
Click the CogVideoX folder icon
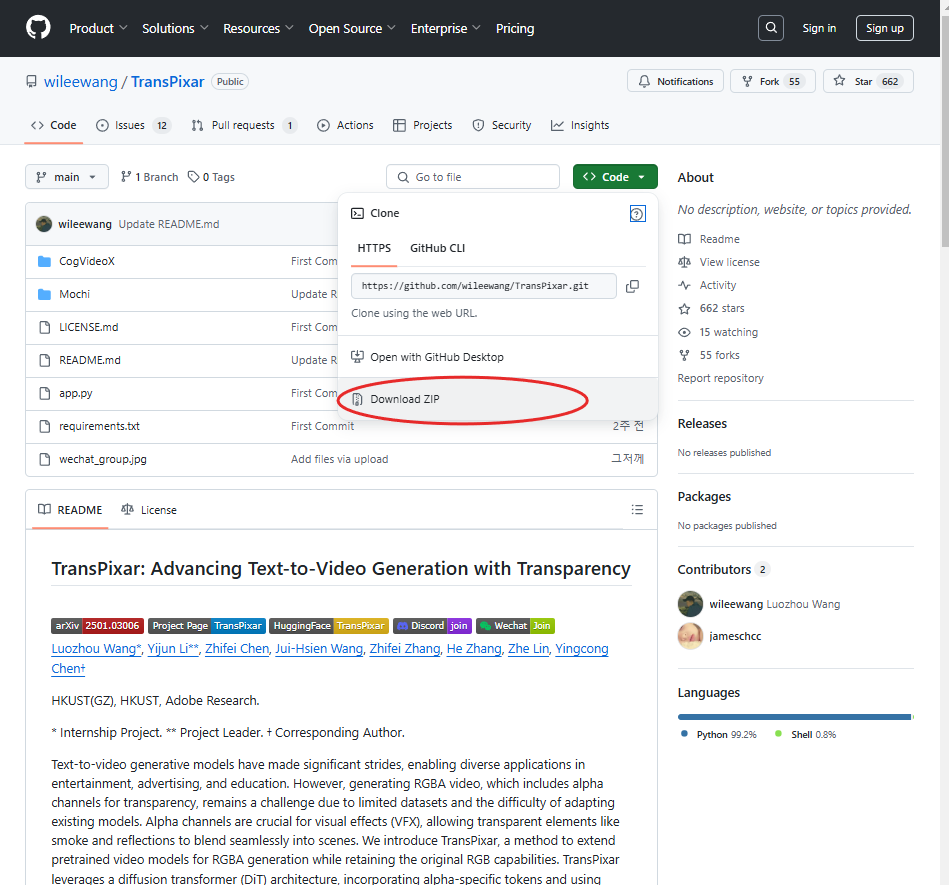[x=44, y=262]
